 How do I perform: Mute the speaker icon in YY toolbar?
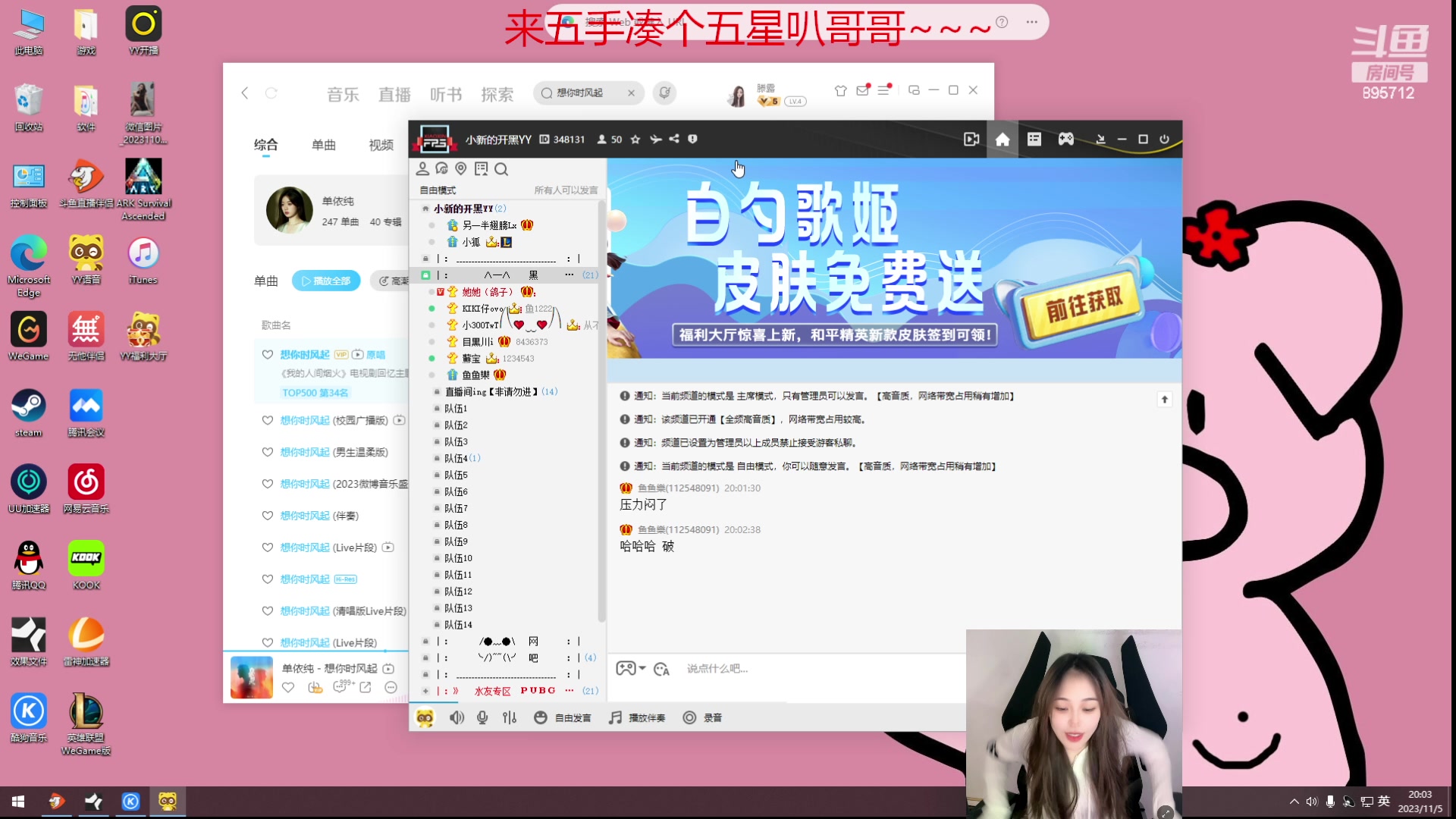457,717
